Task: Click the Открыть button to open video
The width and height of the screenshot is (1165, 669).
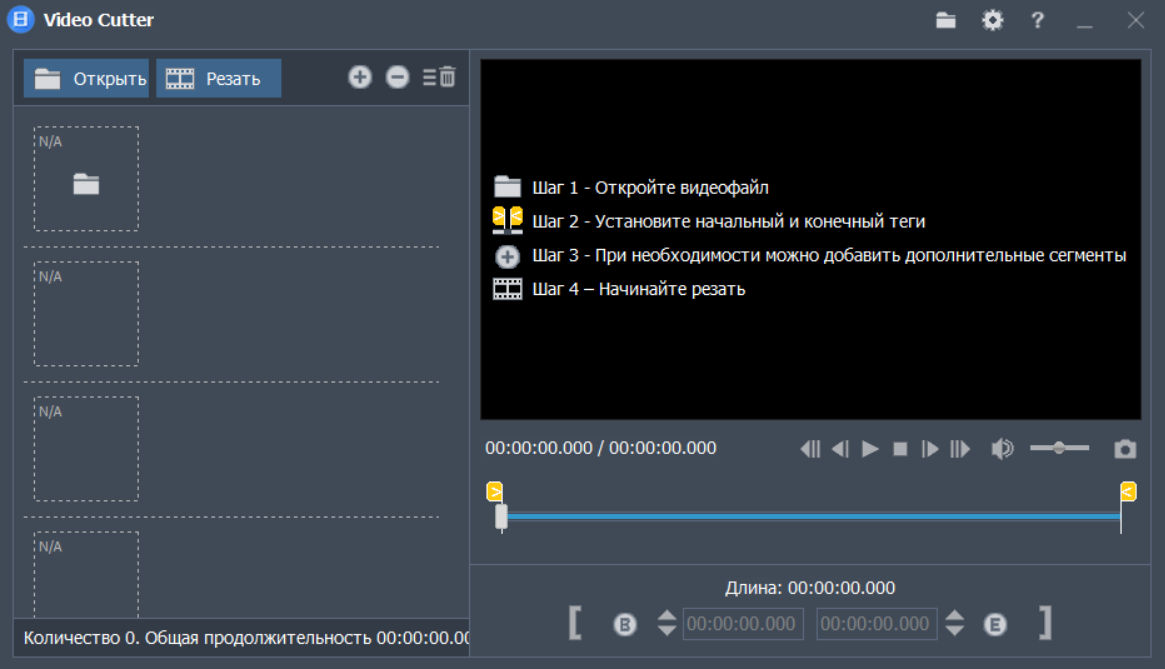Action: pyautogui.click(x=87, y=79)
